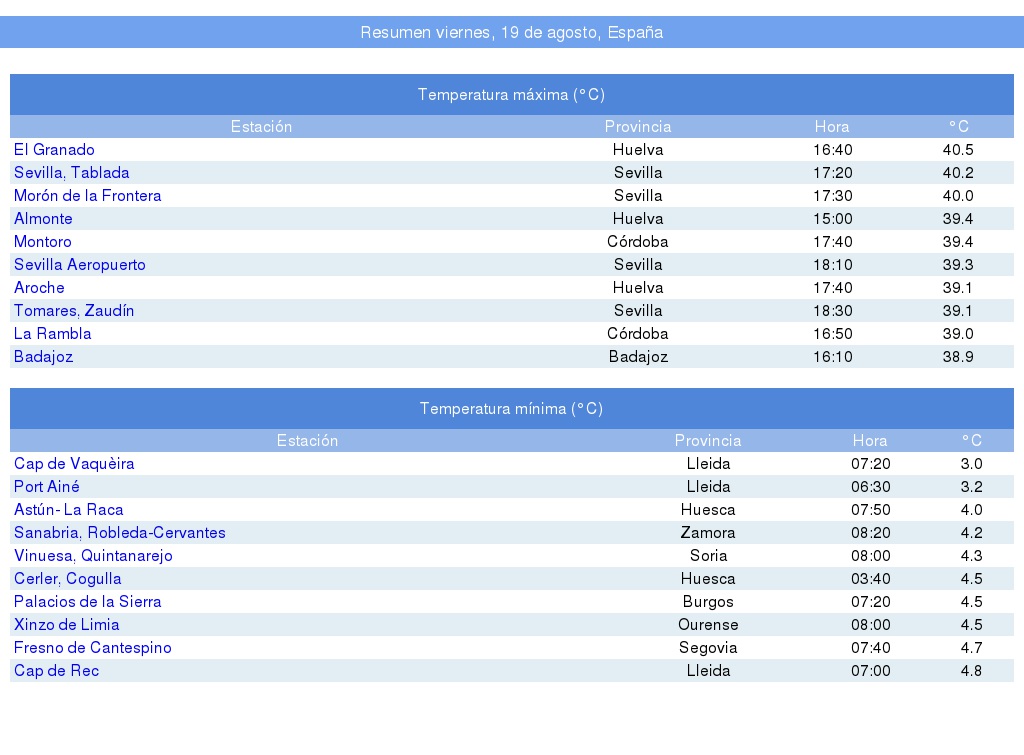
Task: Click 'Zamora' province in the Sanabria row
Action: coord(708,532)
